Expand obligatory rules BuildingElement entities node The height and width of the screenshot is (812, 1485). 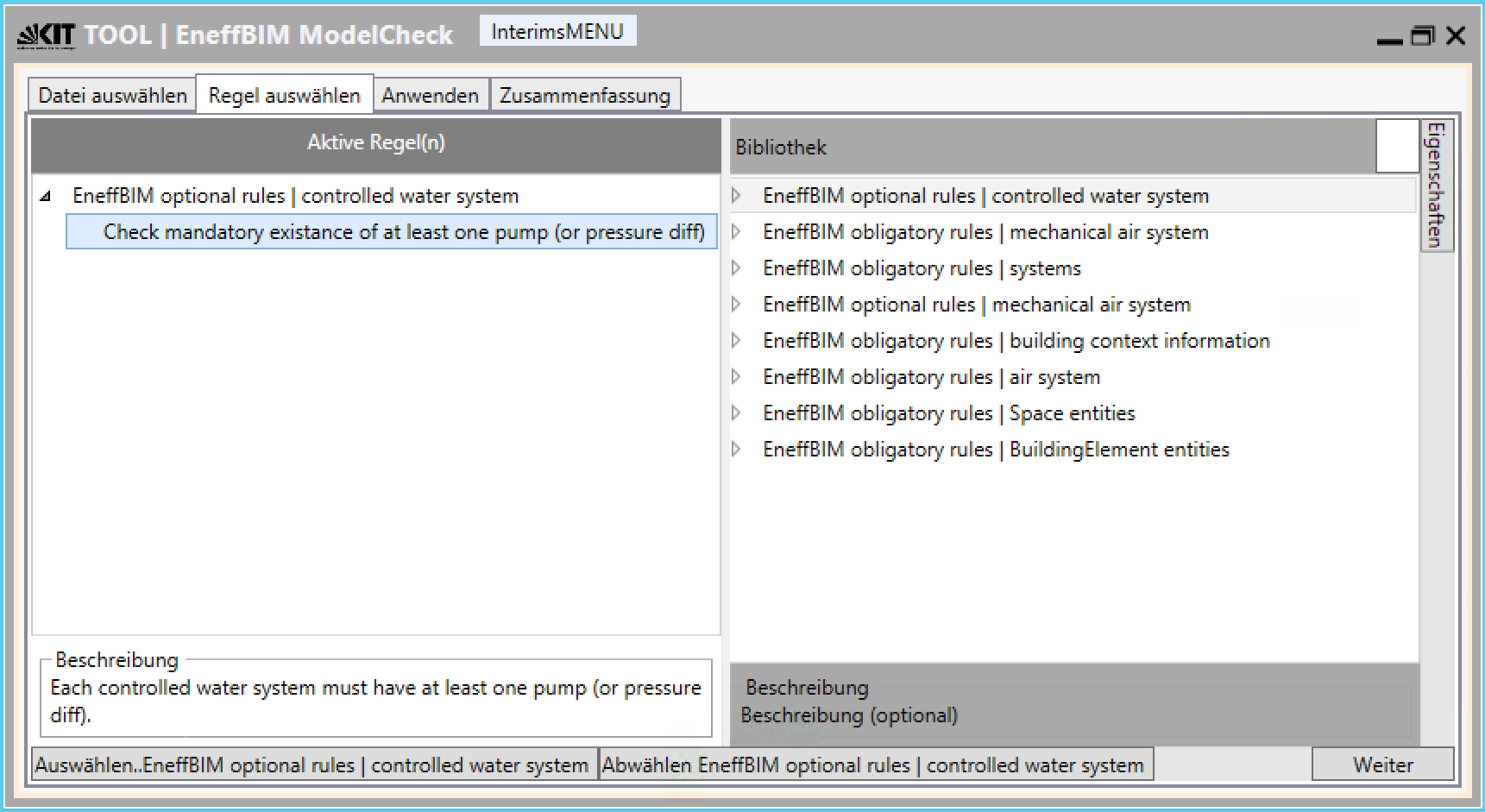(x=736, y=450)
